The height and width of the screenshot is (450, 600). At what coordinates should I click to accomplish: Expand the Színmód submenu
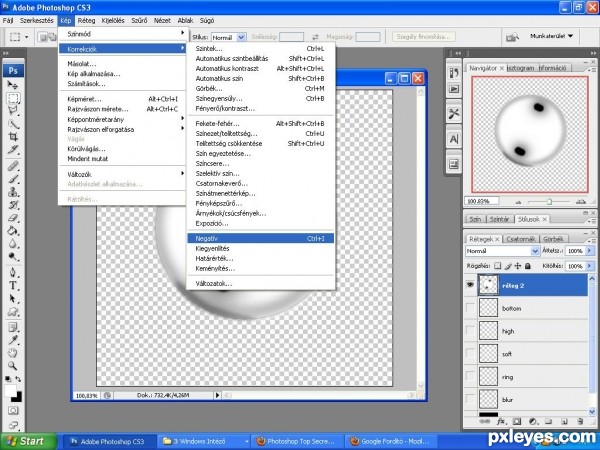122,34
